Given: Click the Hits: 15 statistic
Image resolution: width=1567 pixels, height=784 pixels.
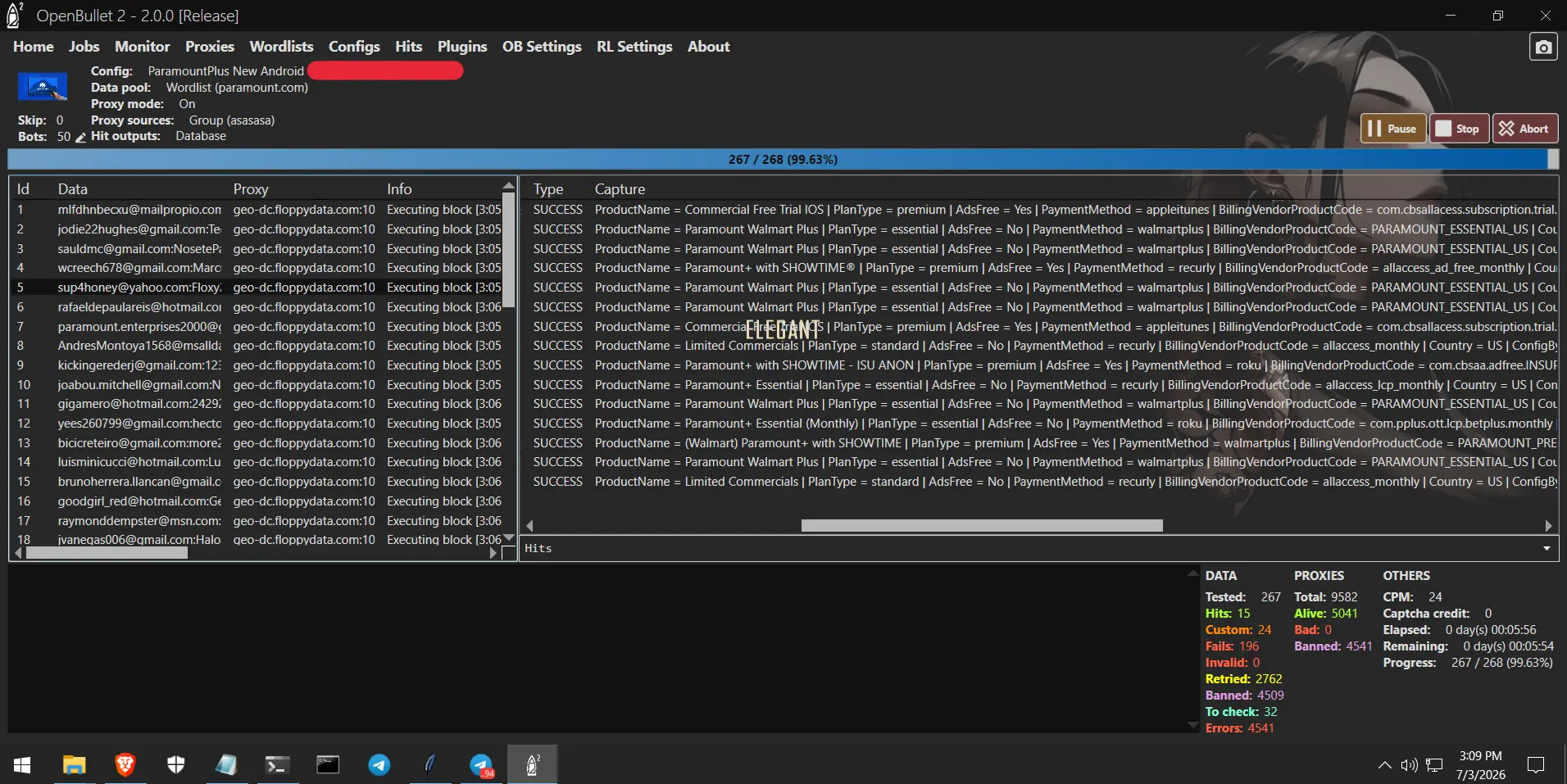Looking at the screenshot, I should click(1227, 614).
